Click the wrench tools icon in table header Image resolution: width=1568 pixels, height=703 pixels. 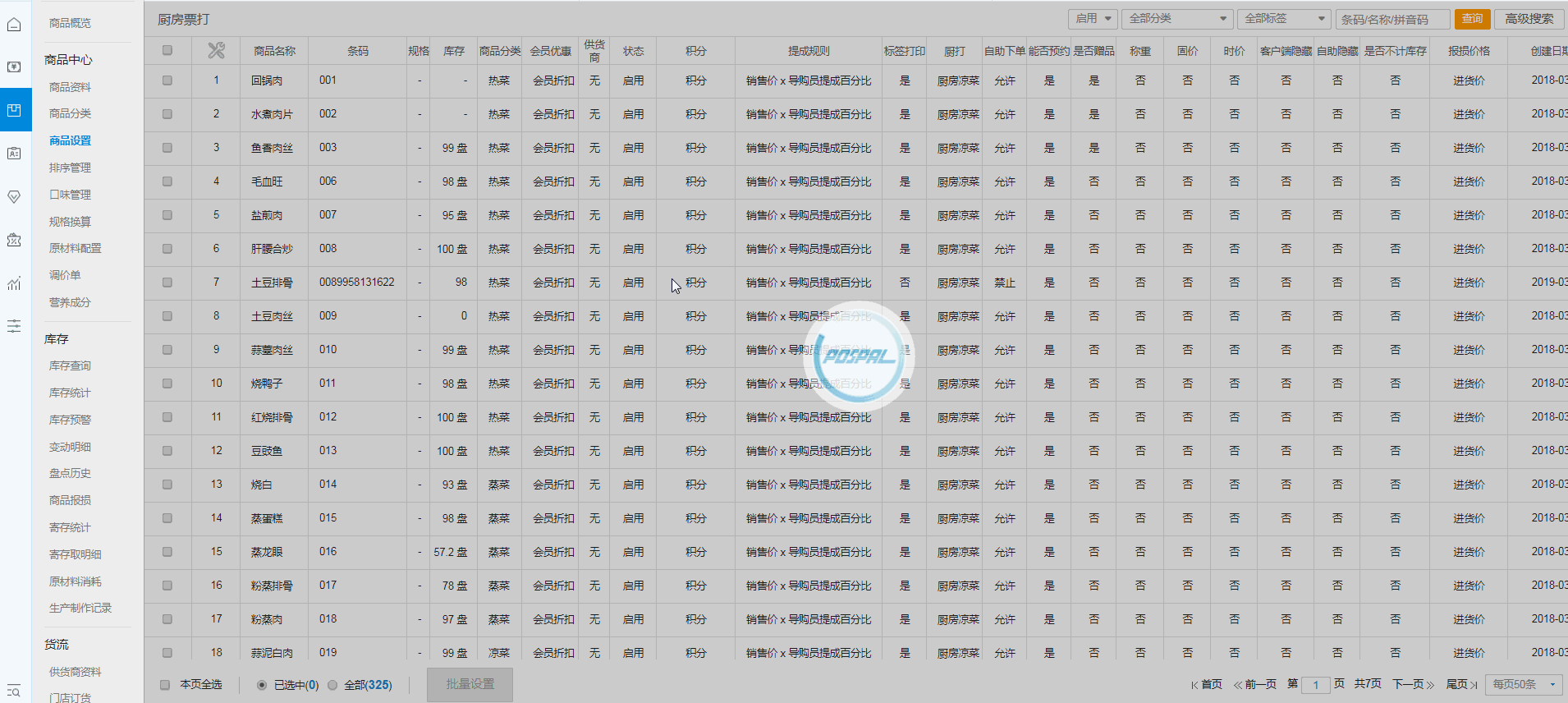tap(216, 51)
